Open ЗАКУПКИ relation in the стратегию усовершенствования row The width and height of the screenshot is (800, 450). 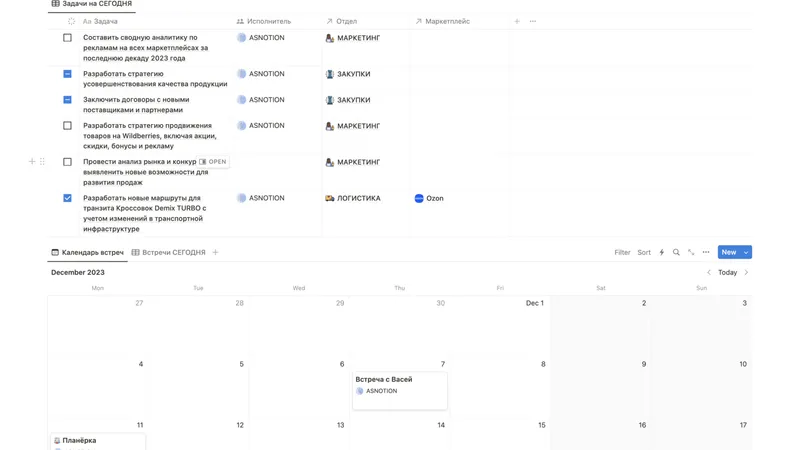tap(348, 74)
